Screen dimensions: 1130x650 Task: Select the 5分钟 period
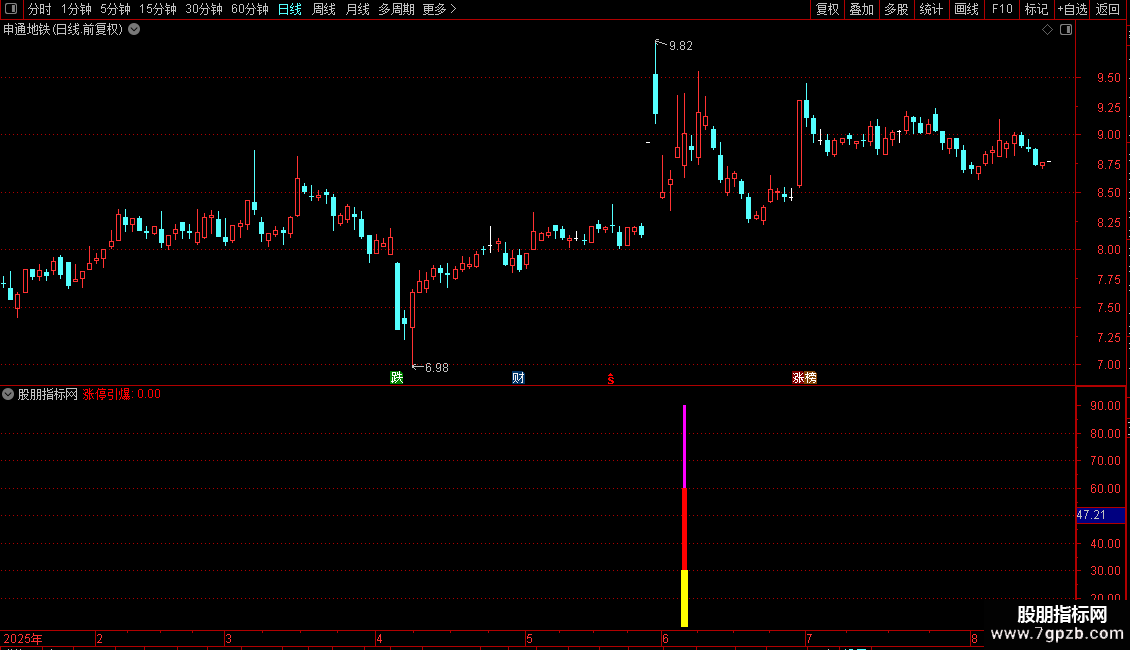click(115, 9)
